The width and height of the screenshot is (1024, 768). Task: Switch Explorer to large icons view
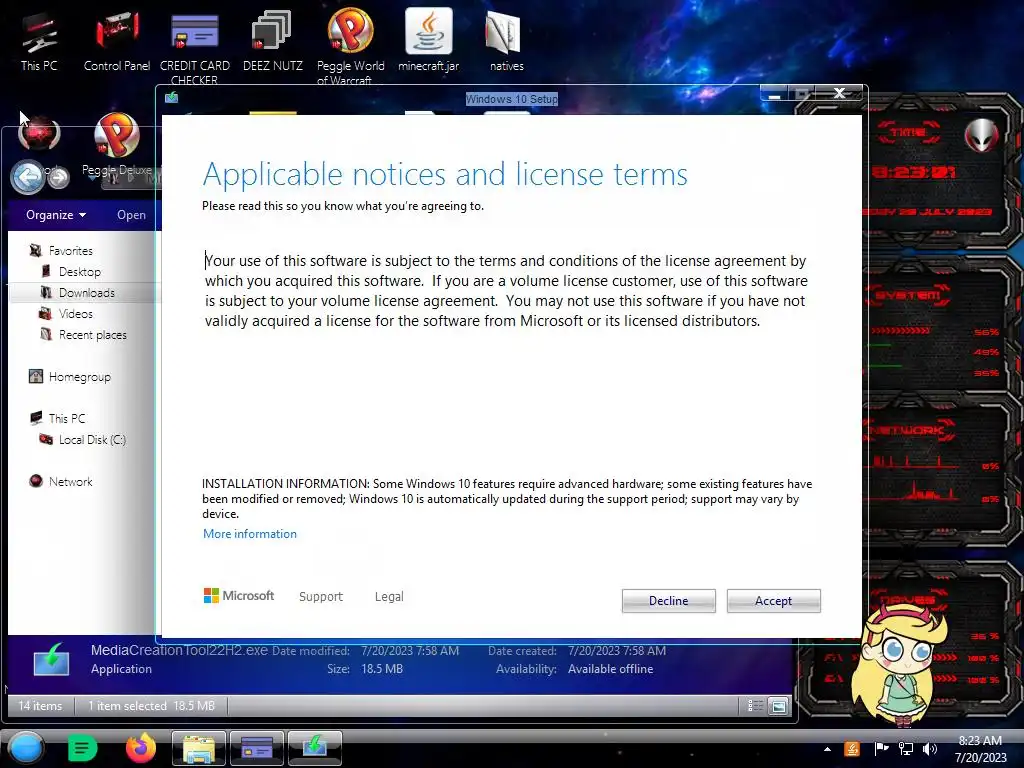tap(778, 705)
